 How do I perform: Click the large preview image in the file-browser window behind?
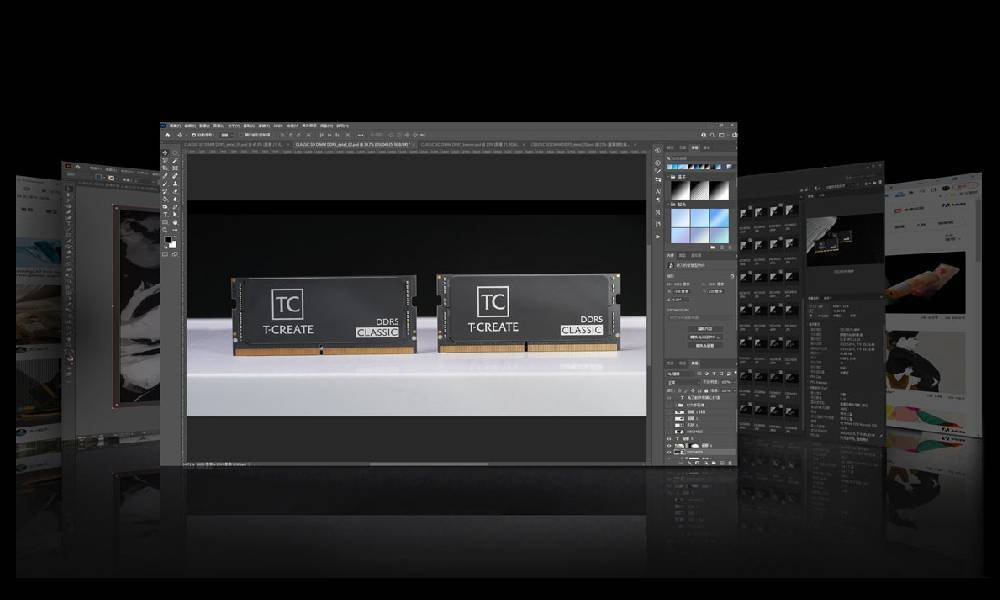point(845,240)
